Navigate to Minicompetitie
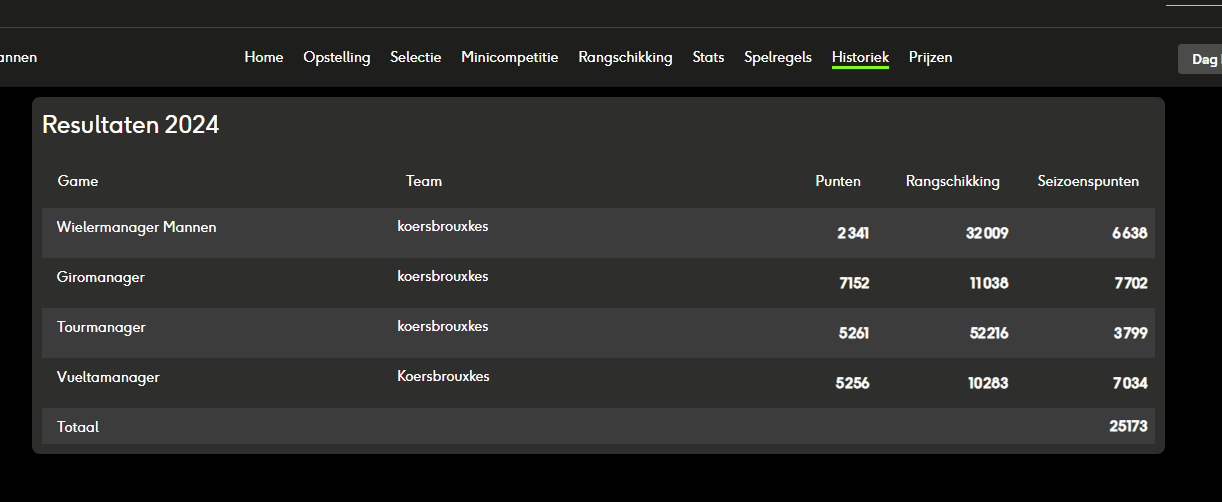1222x502 pixels. pos(510,57)
